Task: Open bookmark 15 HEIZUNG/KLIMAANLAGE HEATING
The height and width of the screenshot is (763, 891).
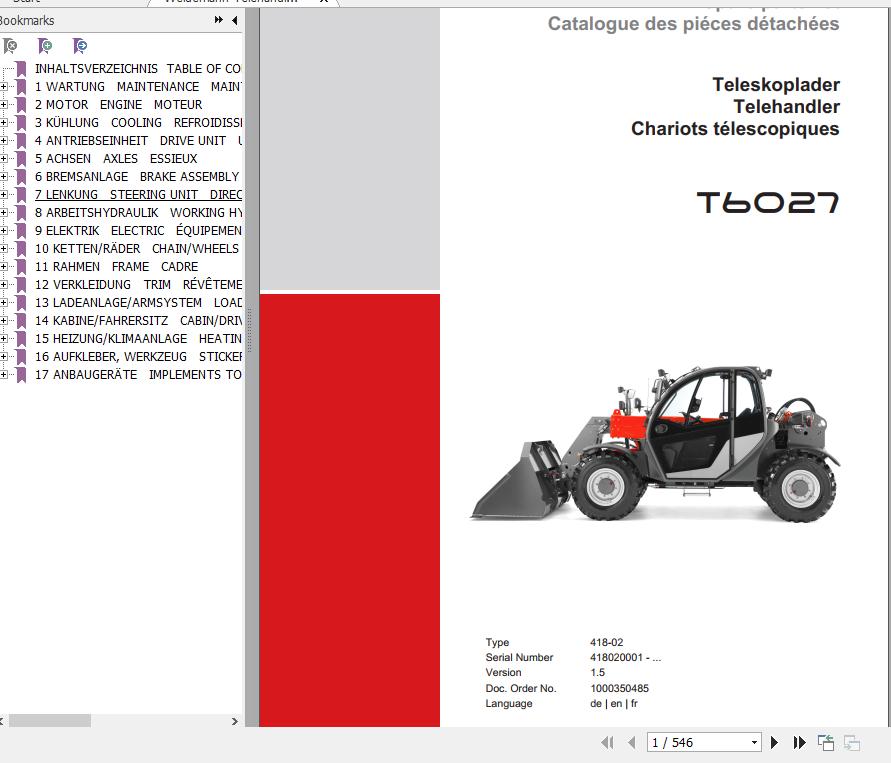Action: point(138,339)
